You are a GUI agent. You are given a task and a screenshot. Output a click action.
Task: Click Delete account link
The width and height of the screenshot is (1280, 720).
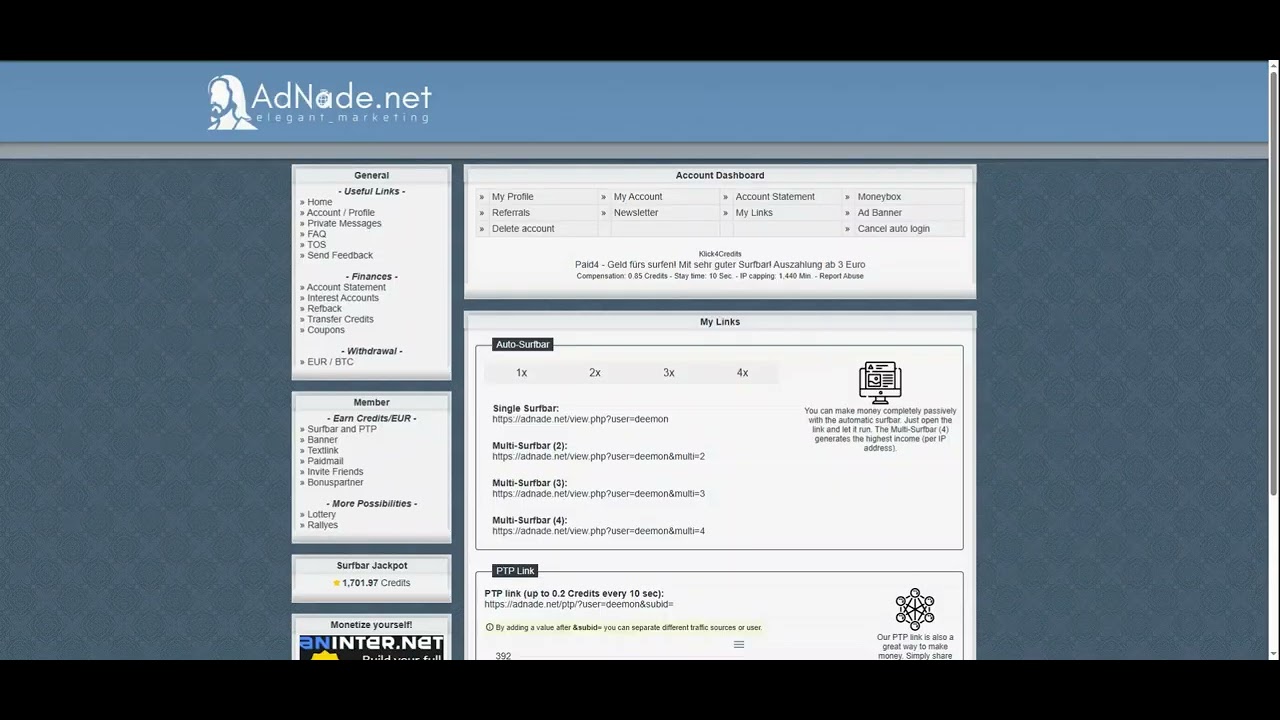pyautogui.click(x=523, y=229)
